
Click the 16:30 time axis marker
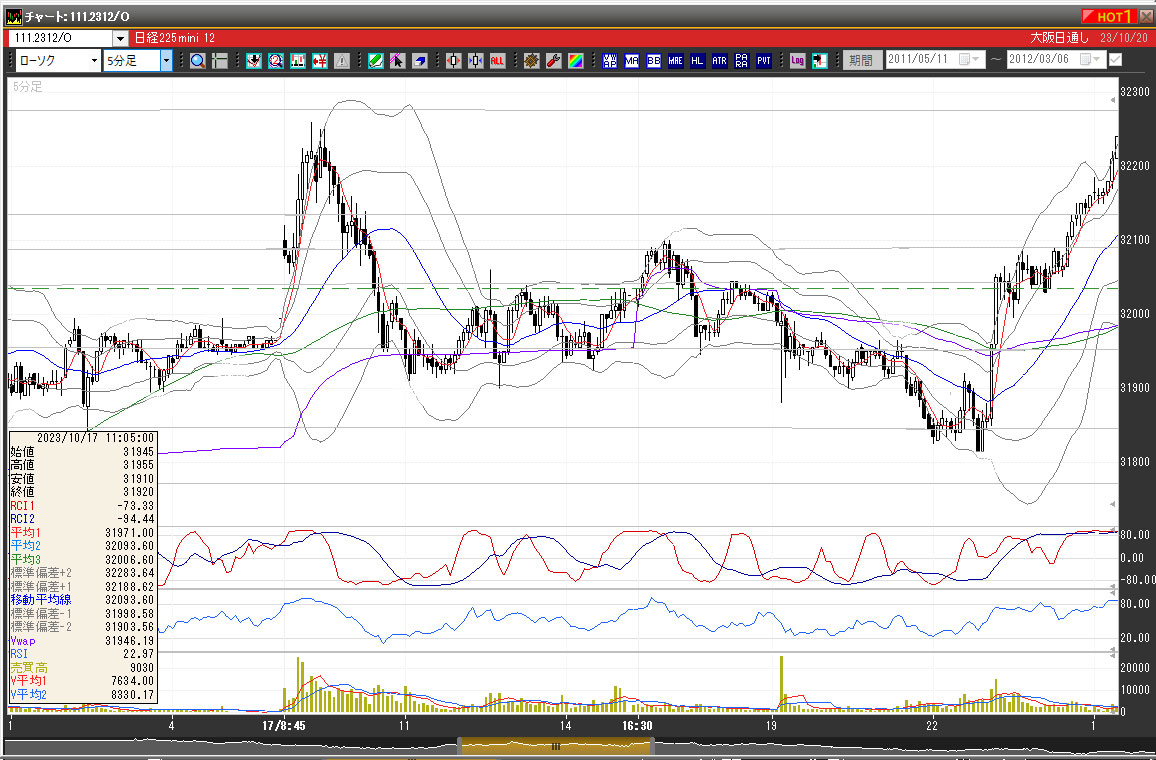pos(637,726)
